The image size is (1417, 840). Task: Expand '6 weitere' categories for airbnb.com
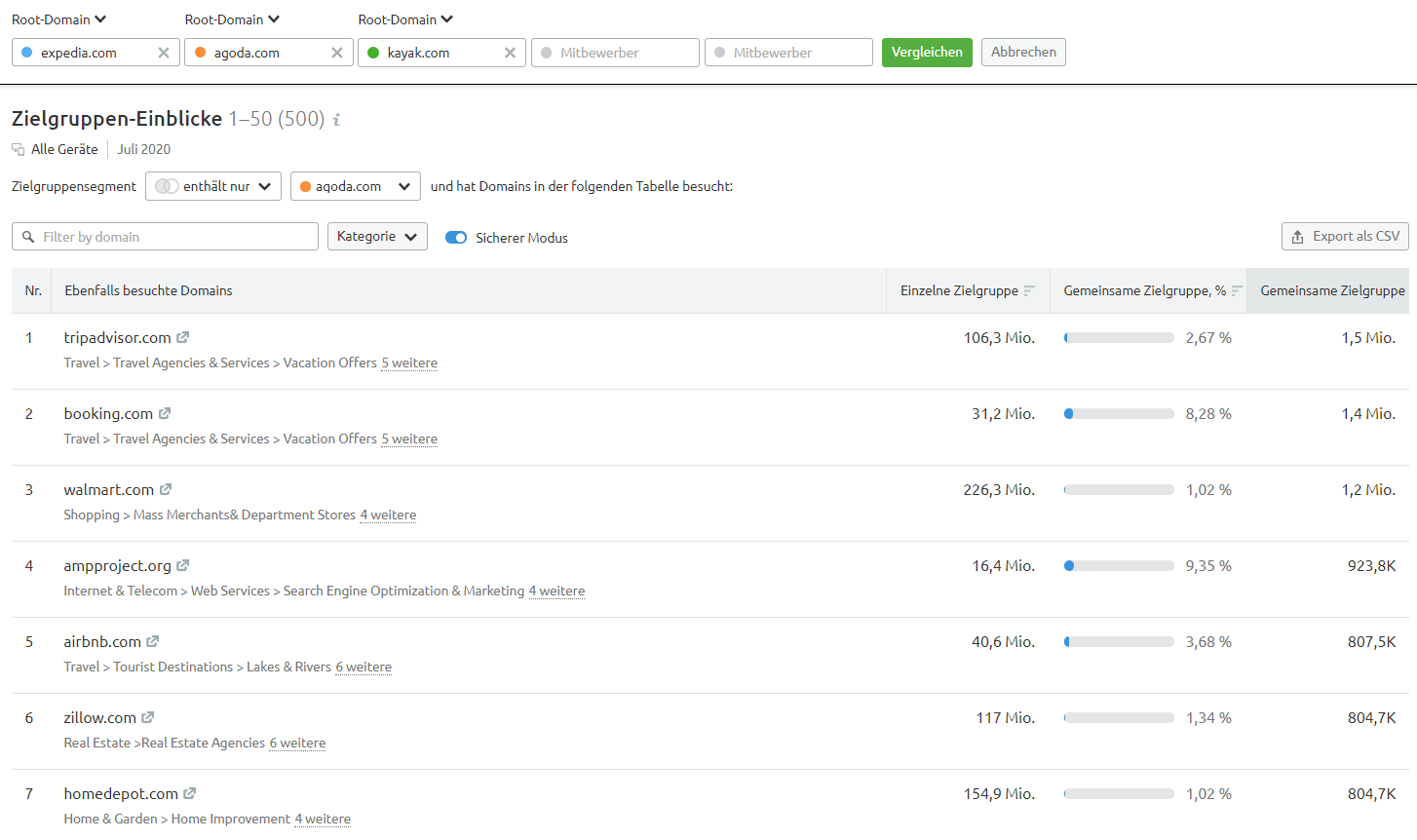click(x=364, y=667)
